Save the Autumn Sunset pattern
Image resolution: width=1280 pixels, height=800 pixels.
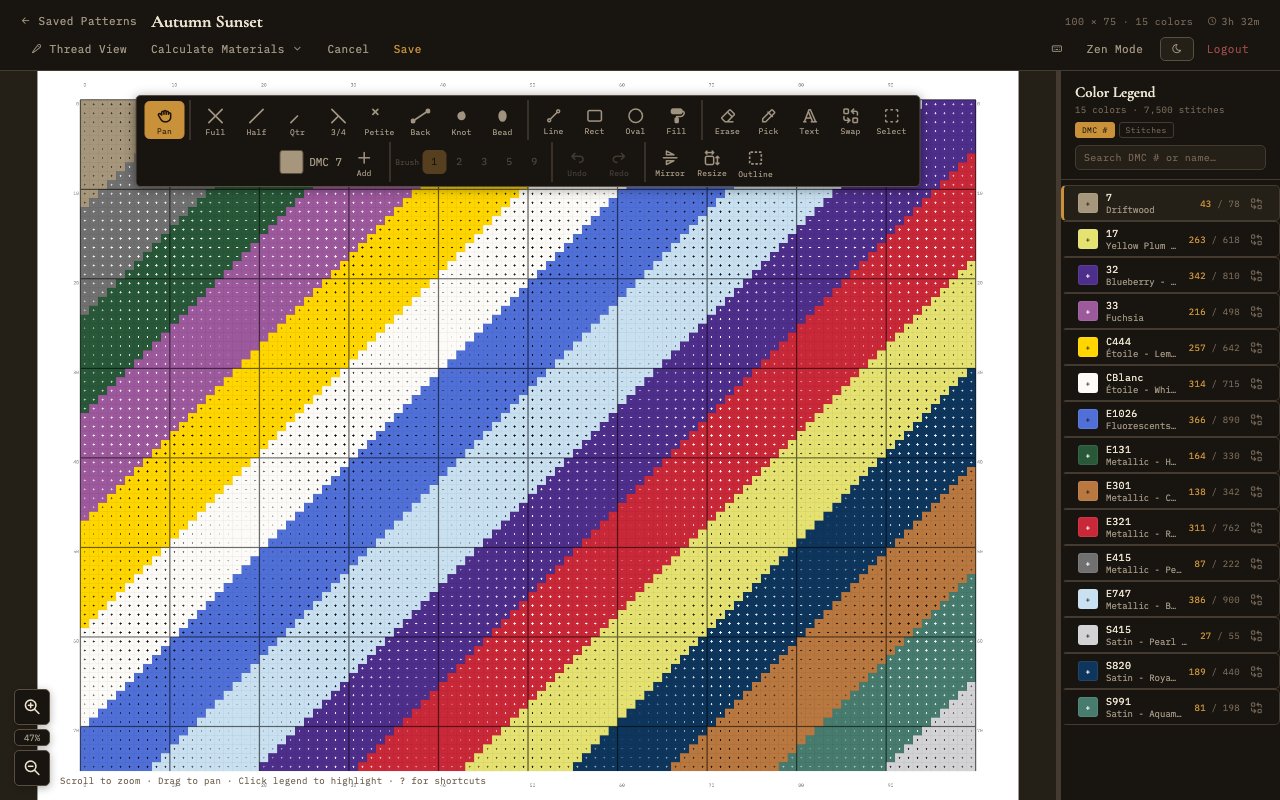click(x=407, y=49)
